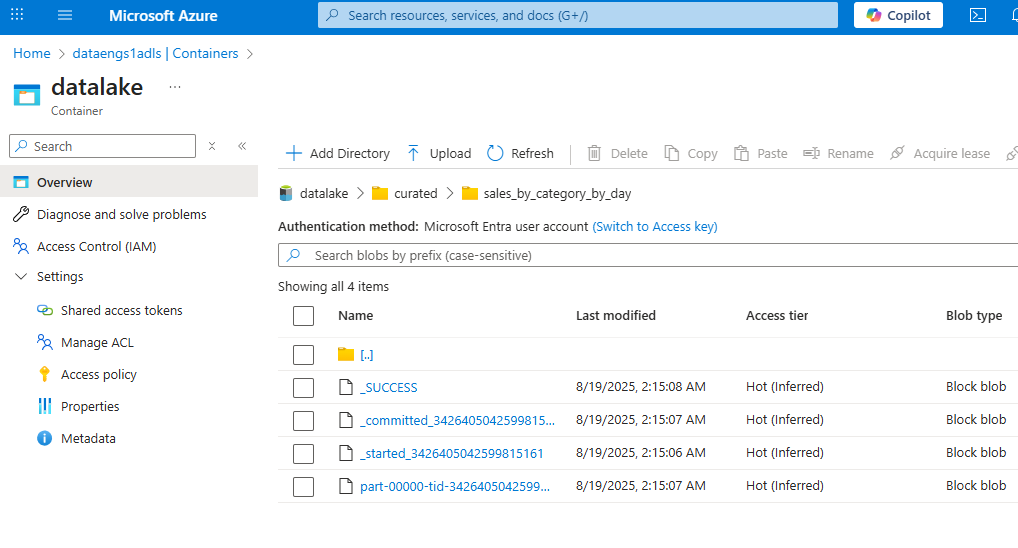
Task: Click Paste in toolbar
Action: (x=760, y=153)
